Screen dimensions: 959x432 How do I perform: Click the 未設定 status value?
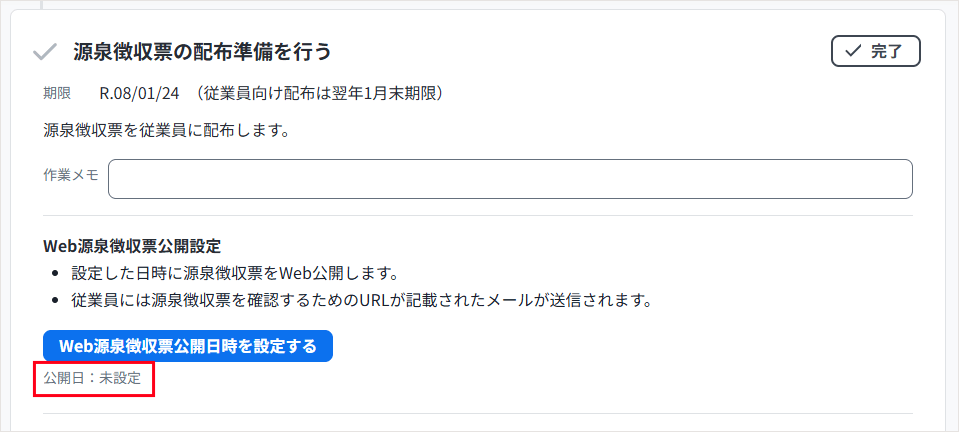pos(127,379)
